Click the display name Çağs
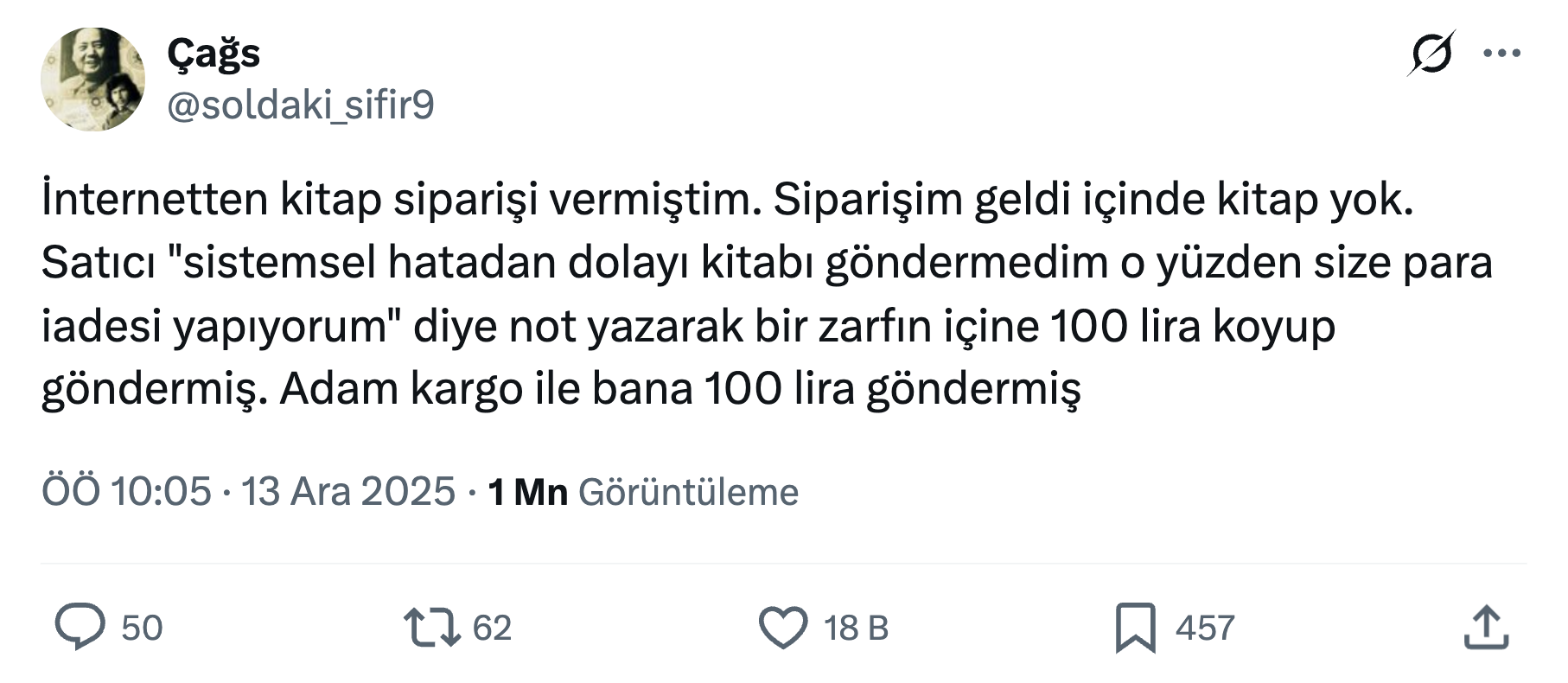 click(x=214, y=54)
